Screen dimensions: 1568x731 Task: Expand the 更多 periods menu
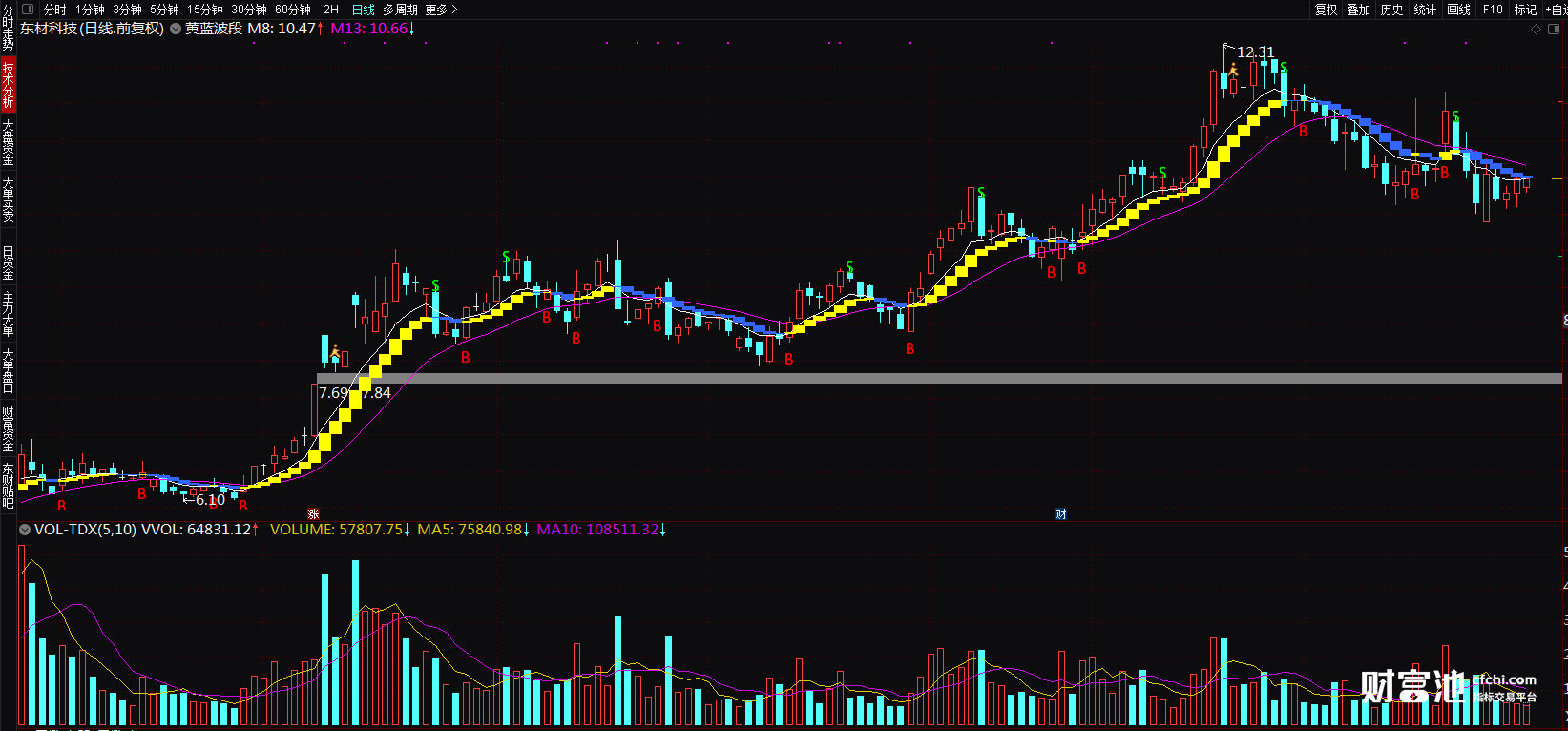click(x=441, y=10)
